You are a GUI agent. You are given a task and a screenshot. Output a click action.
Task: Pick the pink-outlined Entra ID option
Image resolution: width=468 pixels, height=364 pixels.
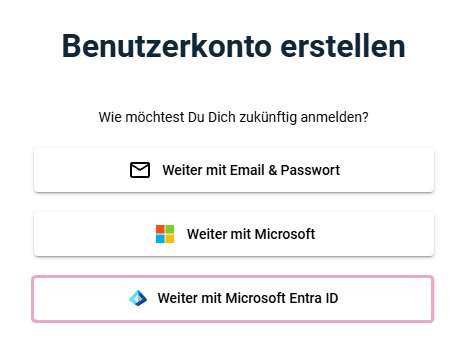(233, 299)
